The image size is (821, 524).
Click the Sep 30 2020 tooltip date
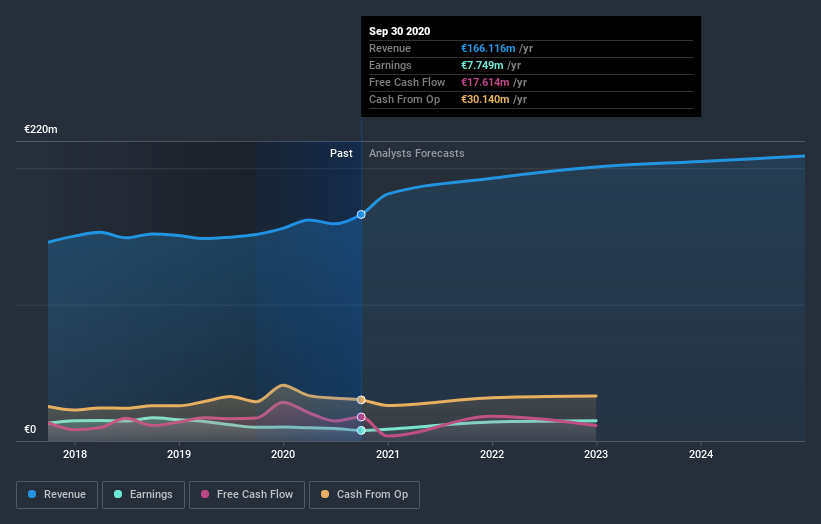(x=400, y=31)
